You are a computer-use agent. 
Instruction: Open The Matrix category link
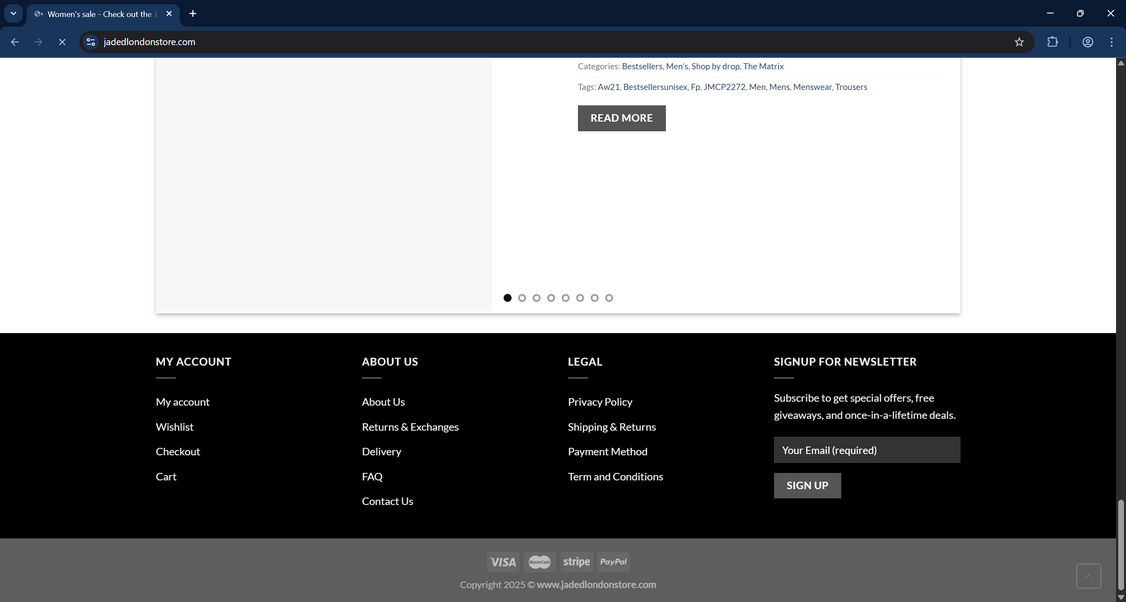[x=763, y=66]
